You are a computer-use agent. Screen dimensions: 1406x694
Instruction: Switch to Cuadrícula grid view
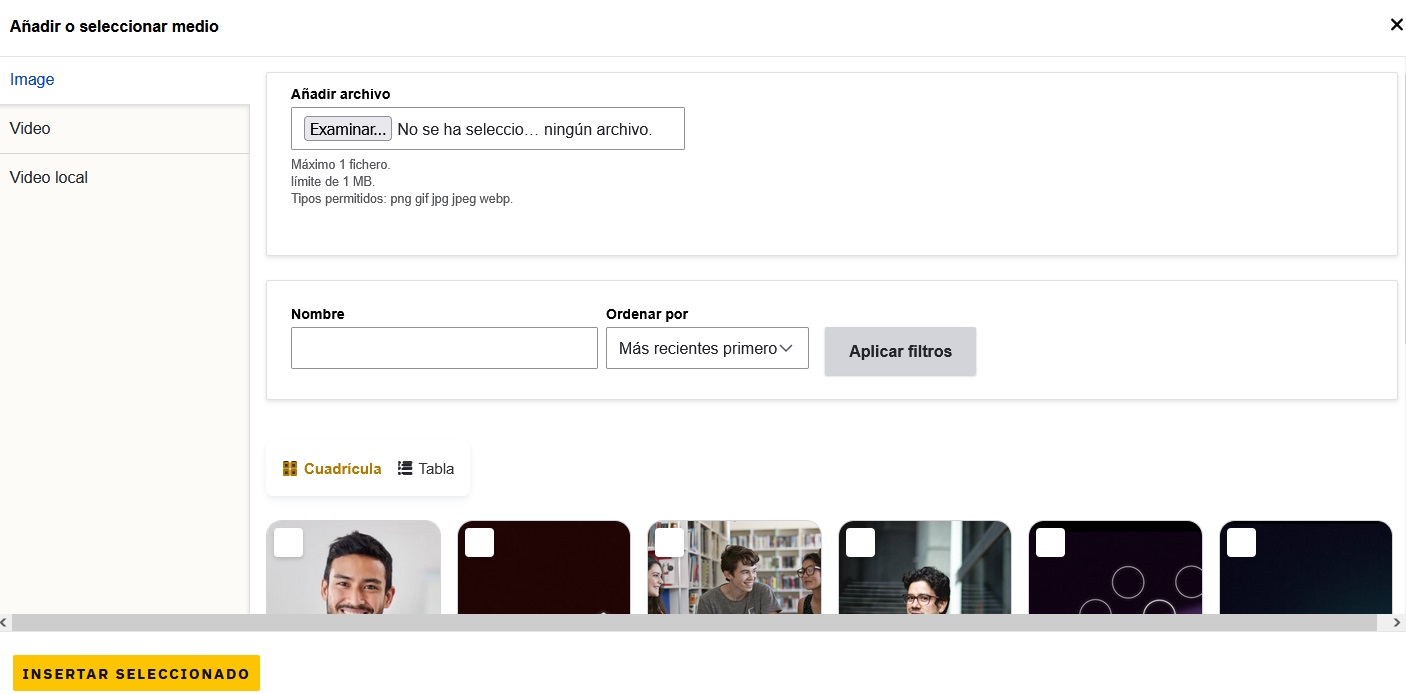click(x=332, y=468)
